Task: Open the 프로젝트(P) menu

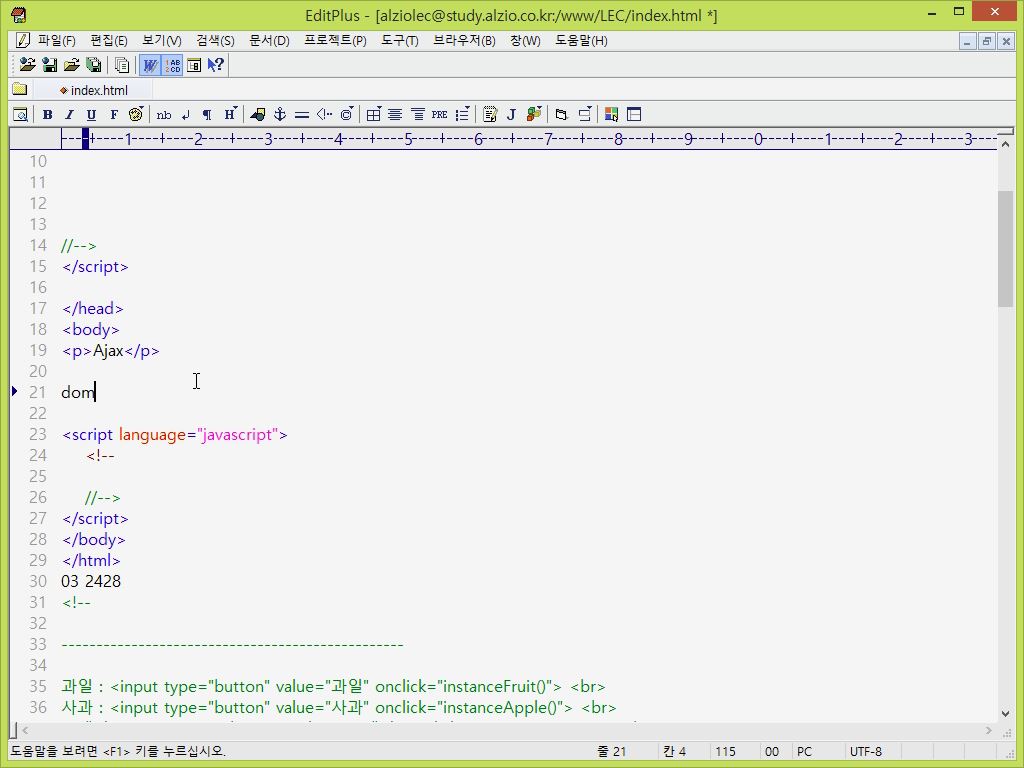Action: coord(335,40)
